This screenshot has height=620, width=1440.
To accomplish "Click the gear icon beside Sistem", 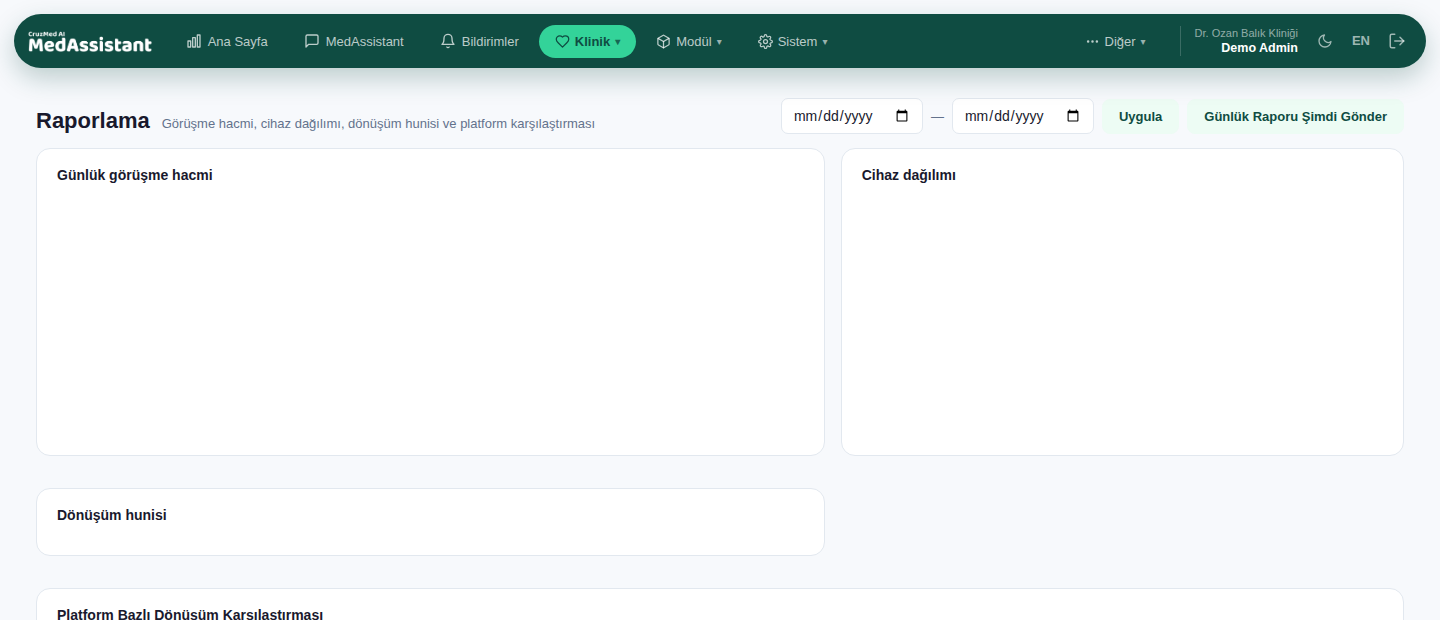I will 765,42.
